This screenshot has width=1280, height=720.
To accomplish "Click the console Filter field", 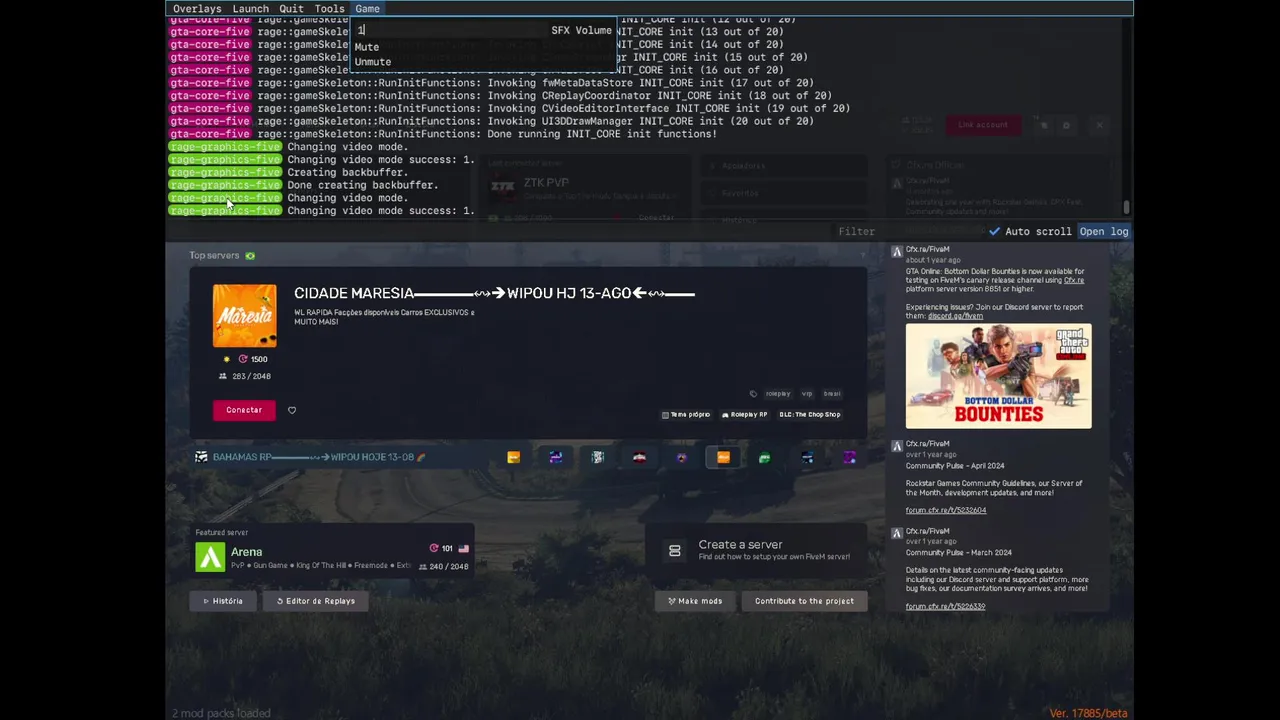I will point(908,231).
